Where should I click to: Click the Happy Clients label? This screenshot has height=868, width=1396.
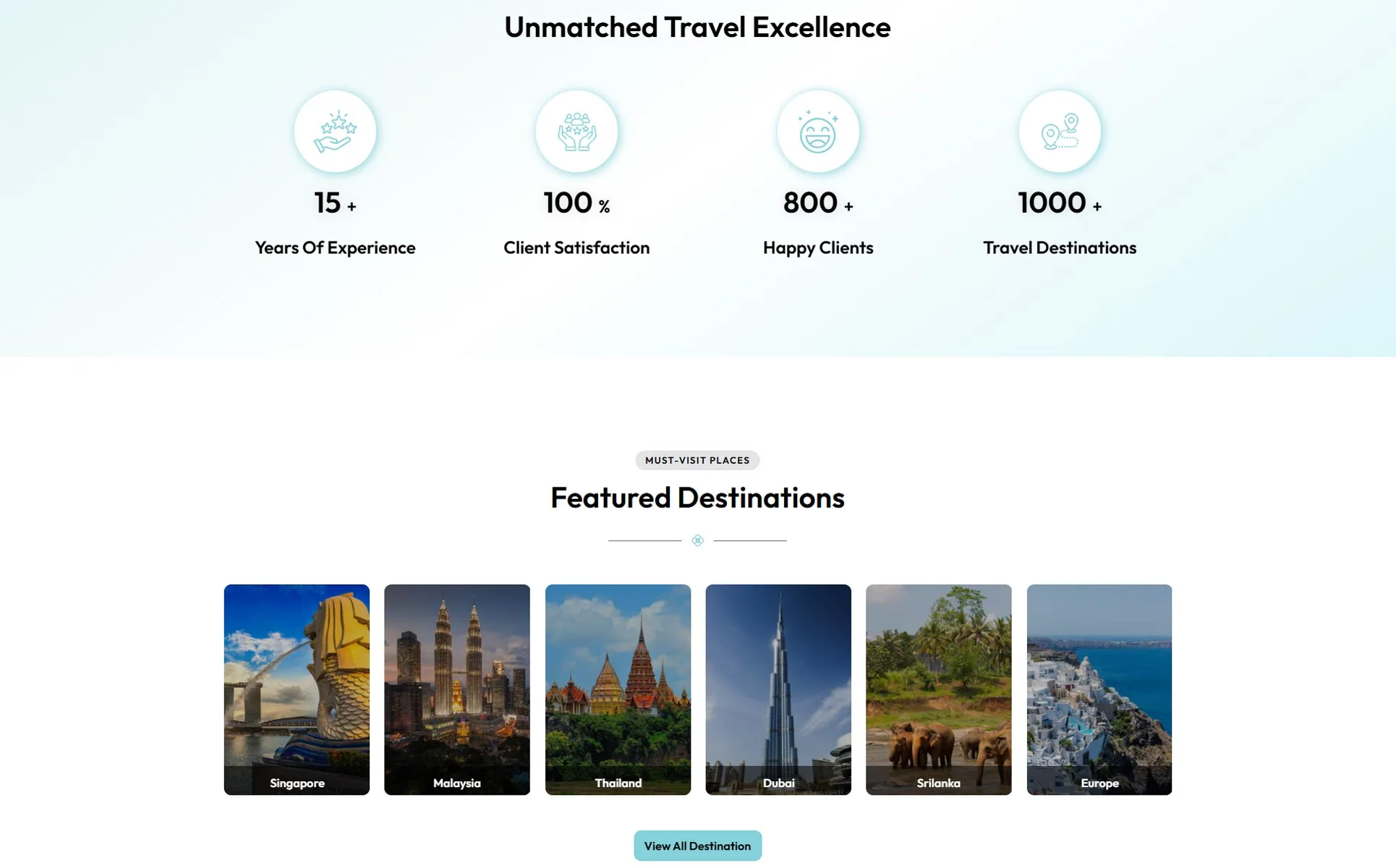coord(818,247)
